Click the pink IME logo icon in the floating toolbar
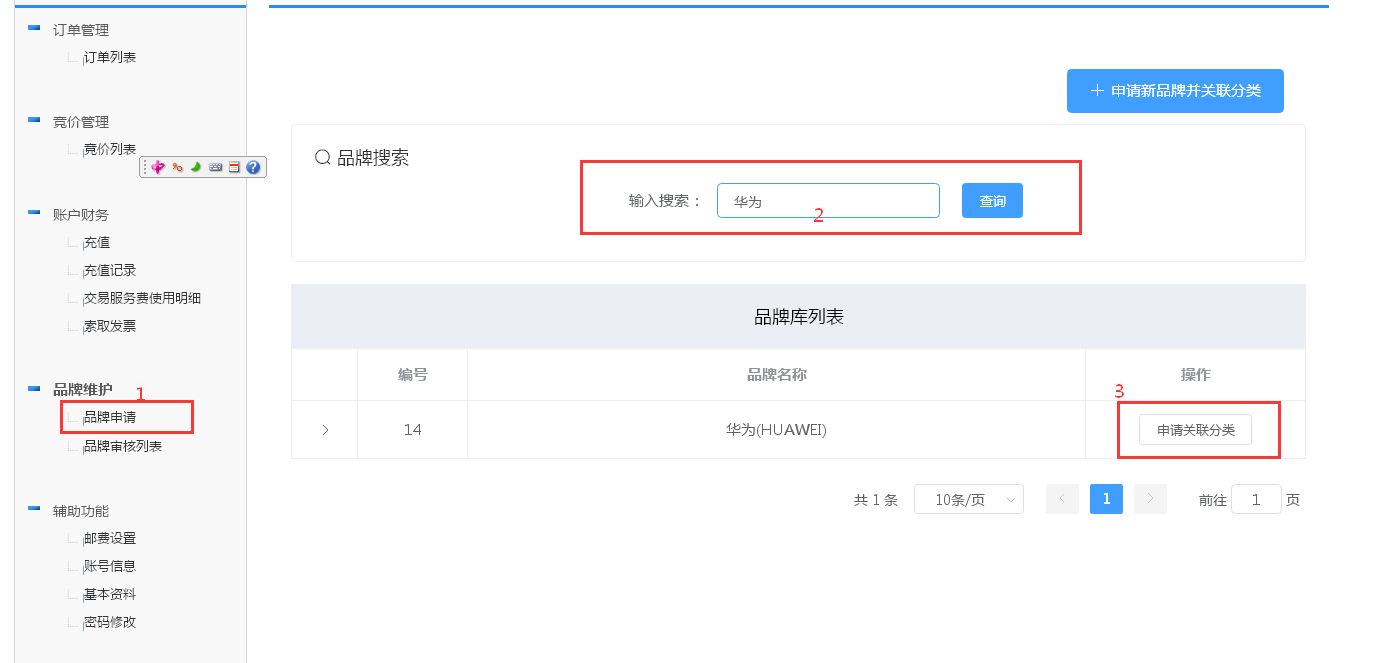Image resolution: width=1373 pixels, height=663 pixels. pyautogui.click(x=158, y=167)
